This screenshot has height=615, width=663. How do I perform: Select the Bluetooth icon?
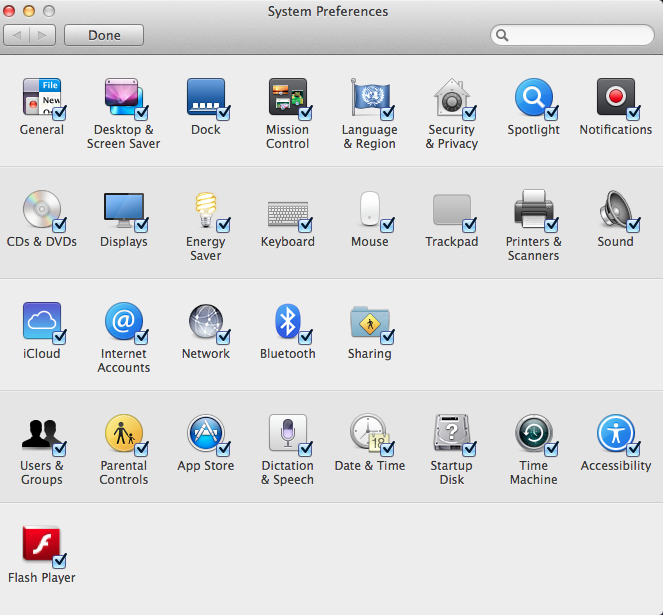point(288,321)
